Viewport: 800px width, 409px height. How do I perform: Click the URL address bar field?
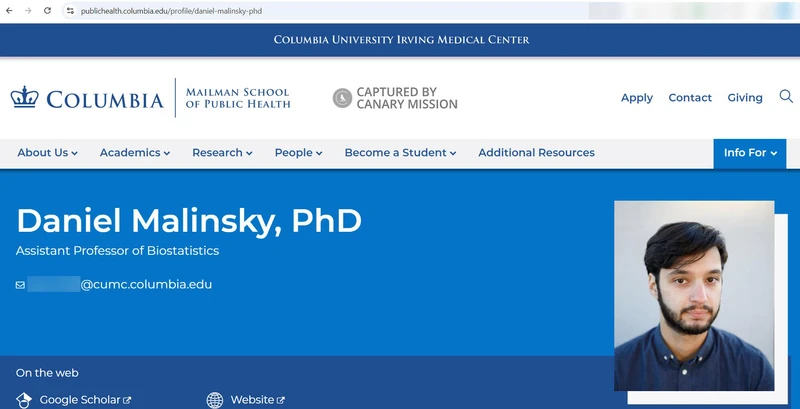pos(300,10)
